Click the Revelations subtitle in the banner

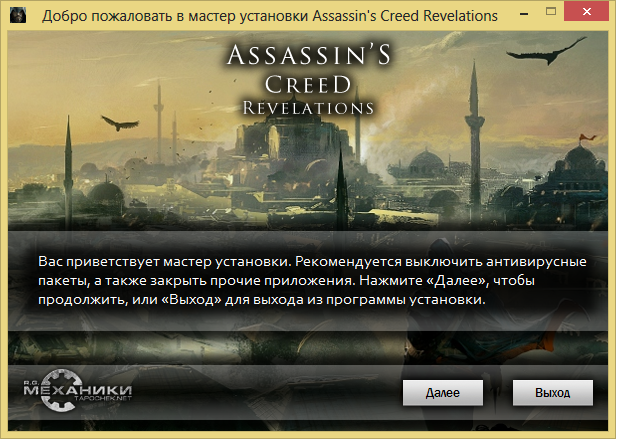pyautogui.click(x=308, y=108)
